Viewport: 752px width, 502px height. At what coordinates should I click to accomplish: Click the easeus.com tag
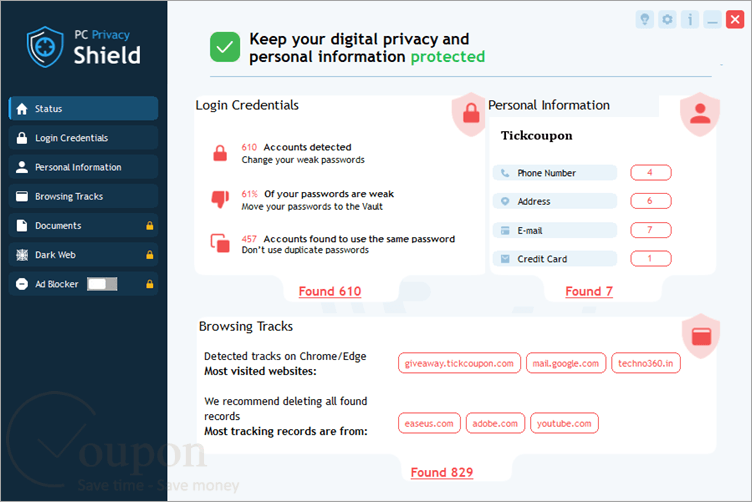(x=429, y=423)
